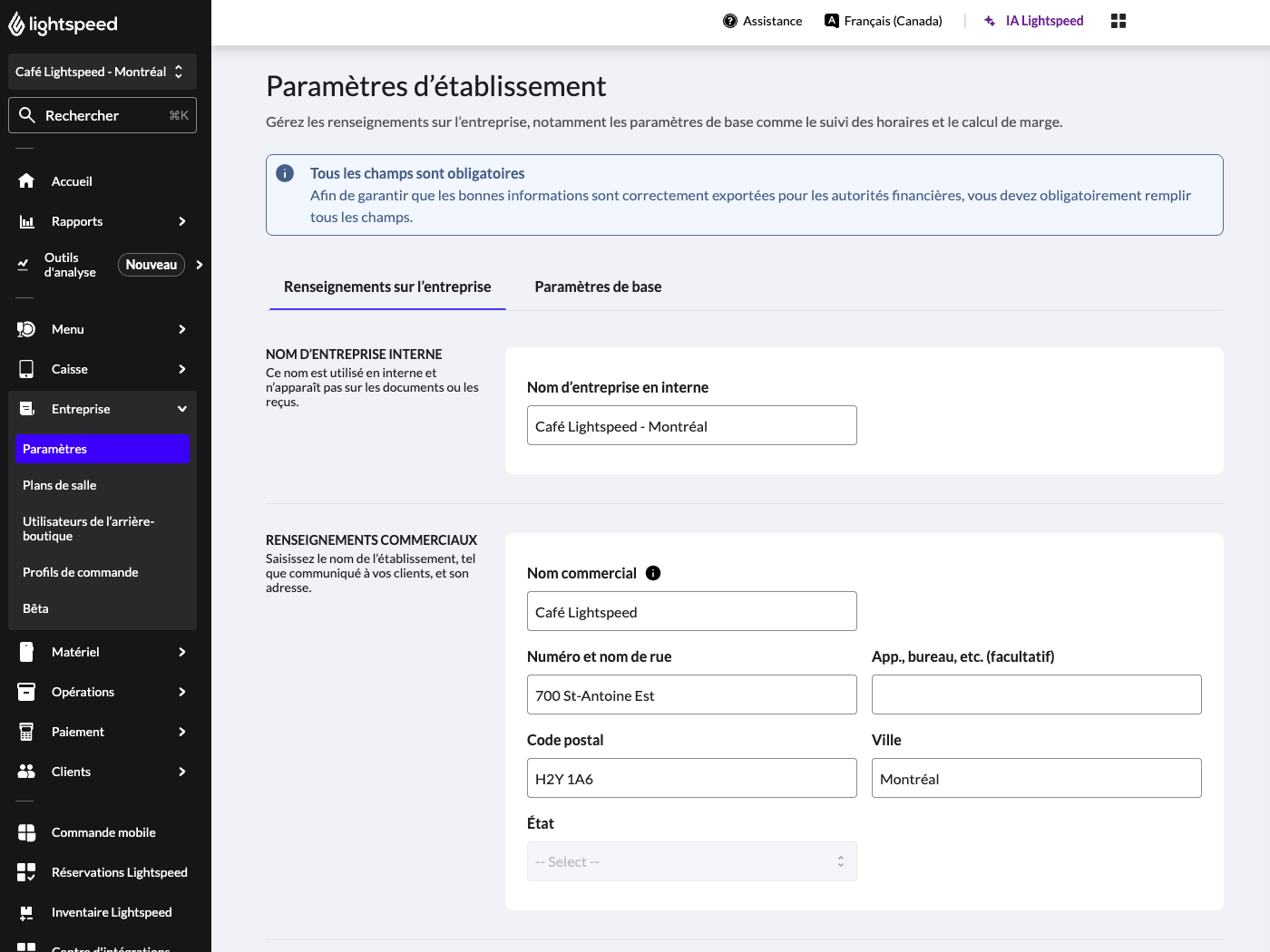Switch to Paramètres de base tab
Image resolution: width=1270 pixels, height=952 pixels.
598,287
